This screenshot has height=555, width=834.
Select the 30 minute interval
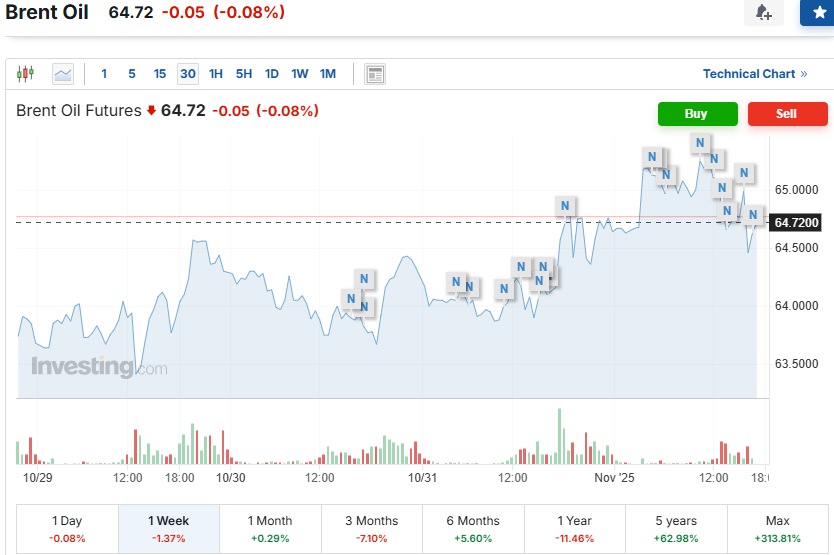188,74
